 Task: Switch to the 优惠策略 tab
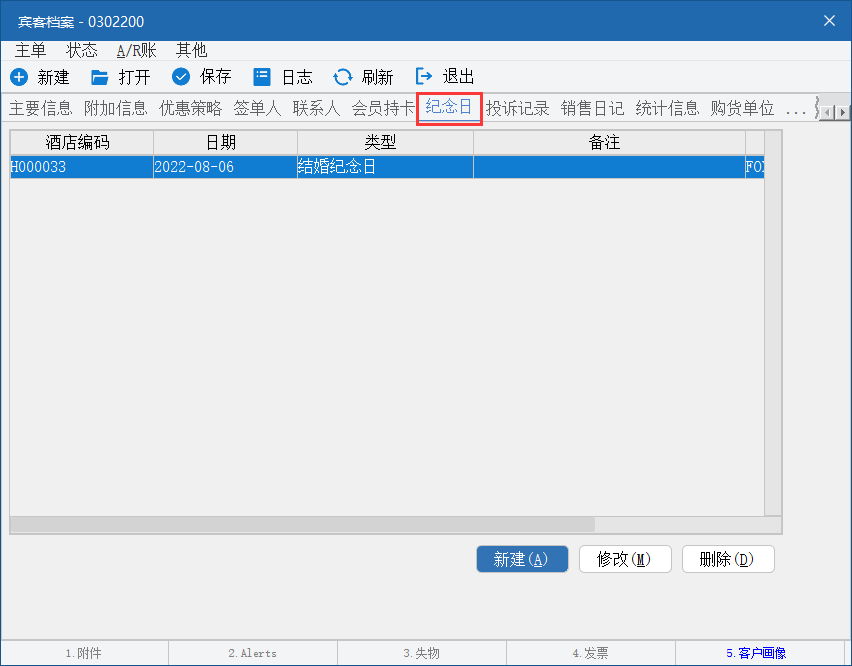pyautogui.click(x=191, y=108)
